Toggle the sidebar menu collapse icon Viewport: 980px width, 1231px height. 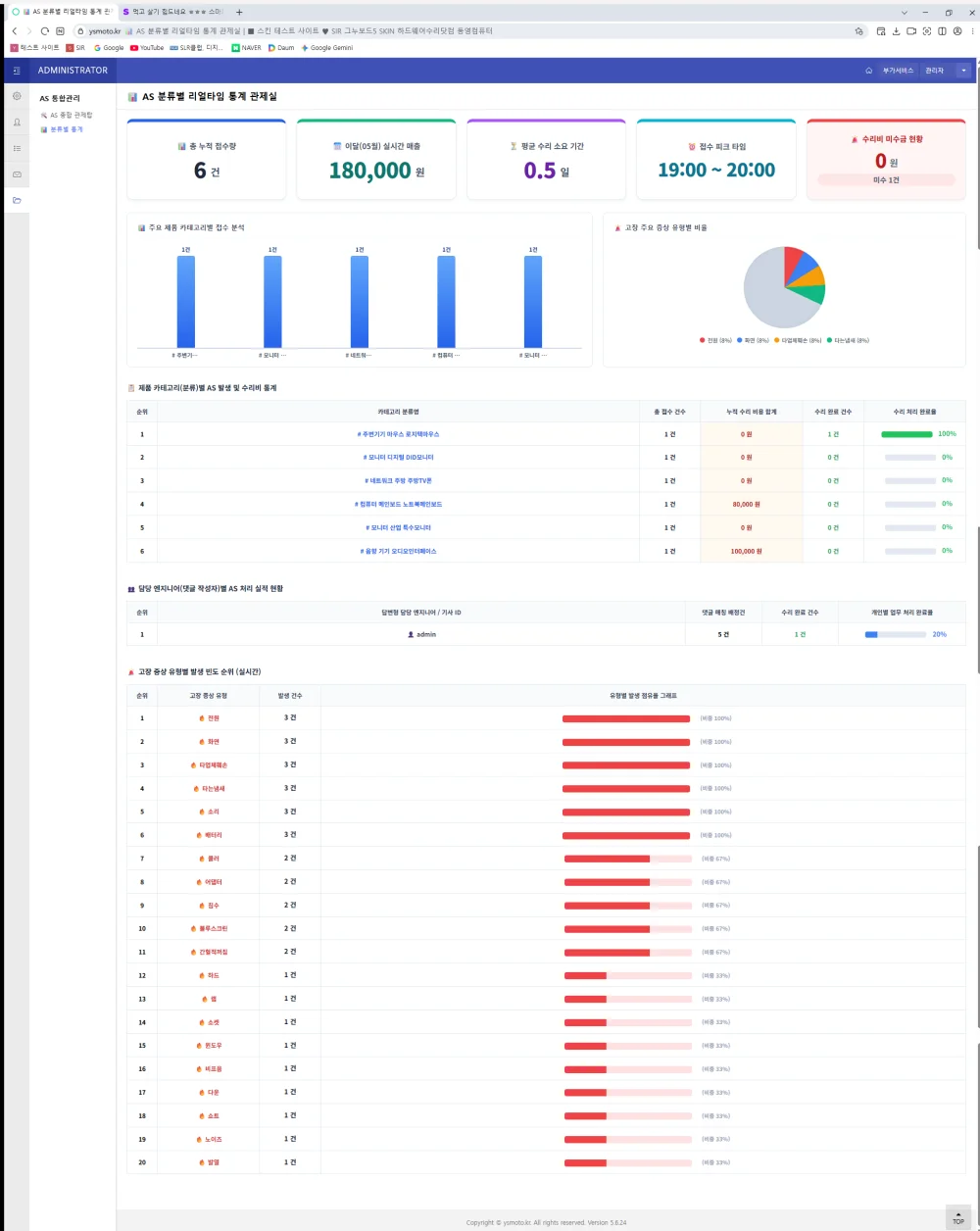pyautogui.click(x=17, y=71)
